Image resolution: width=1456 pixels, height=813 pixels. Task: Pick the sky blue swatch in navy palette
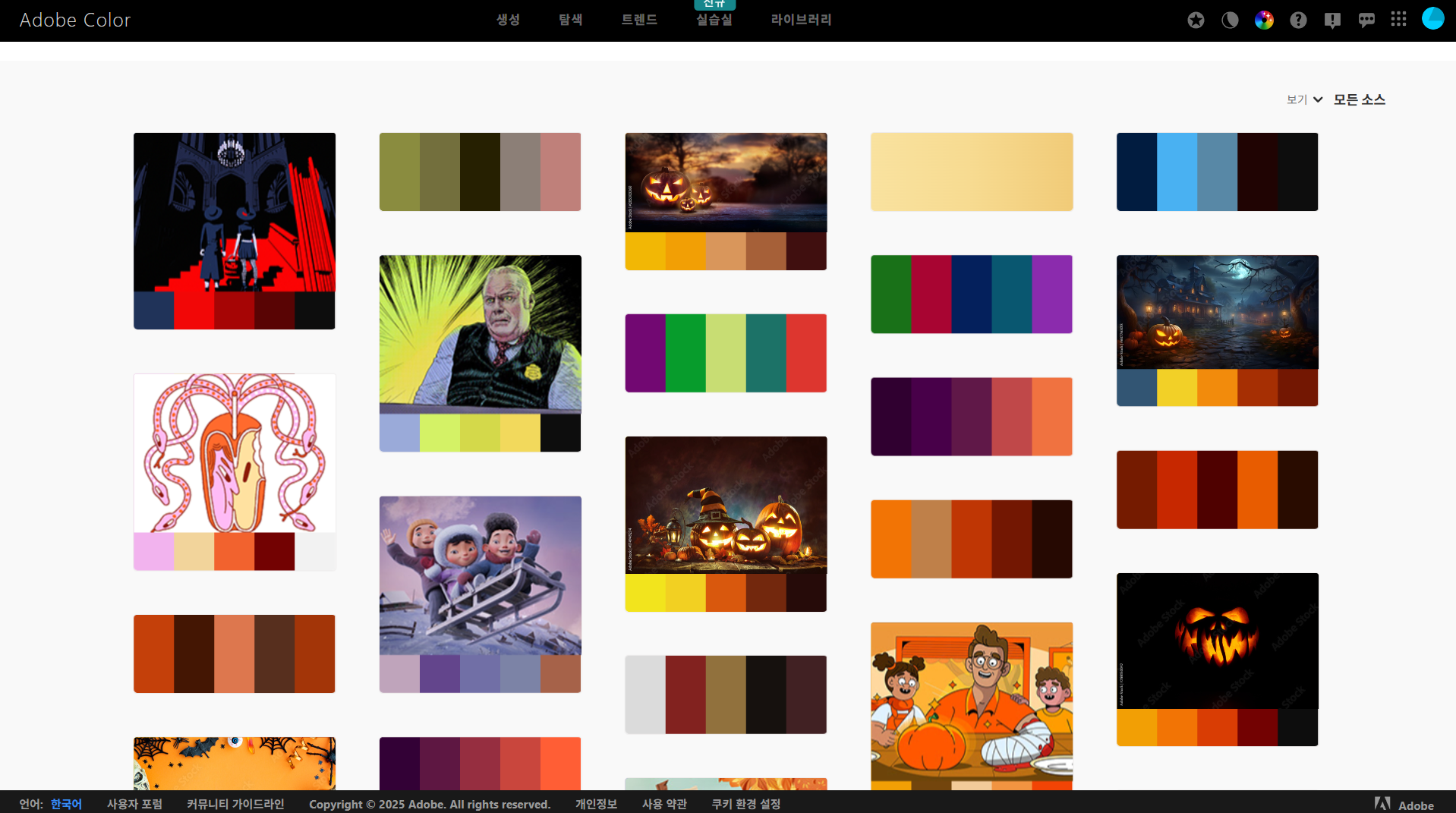pyautogui.click(x=1177, y=172)
